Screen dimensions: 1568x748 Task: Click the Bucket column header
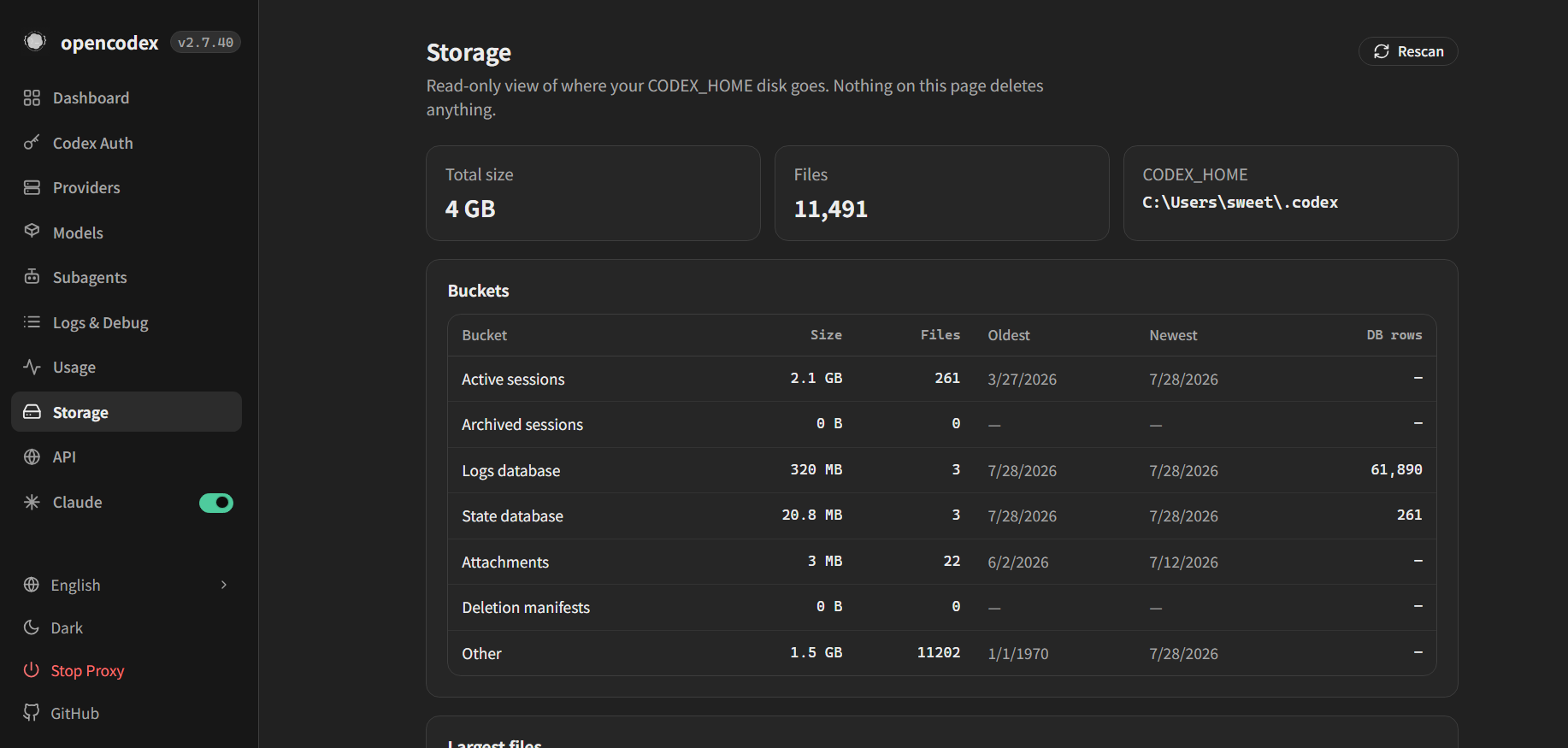tap(485, 335)
